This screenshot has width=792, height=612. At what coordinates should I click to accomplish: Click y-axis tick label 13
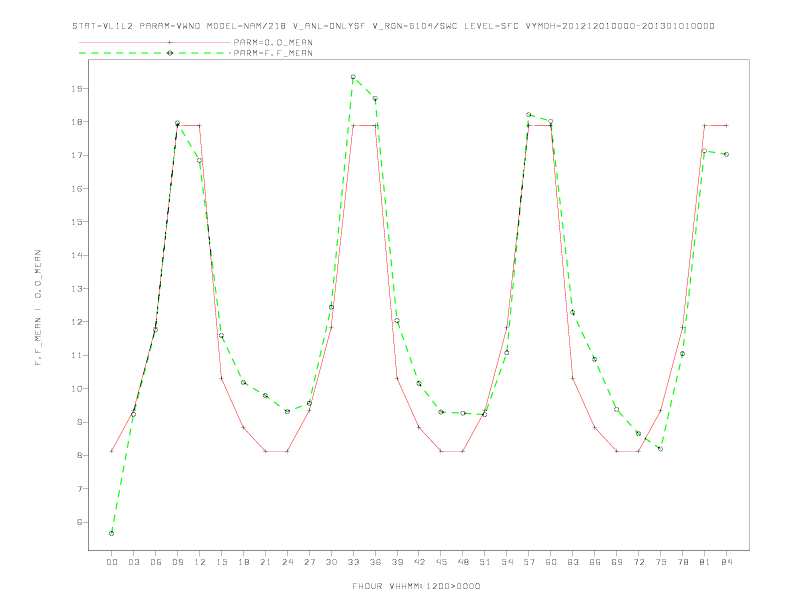pyautogui.click(x=76, y=289)
